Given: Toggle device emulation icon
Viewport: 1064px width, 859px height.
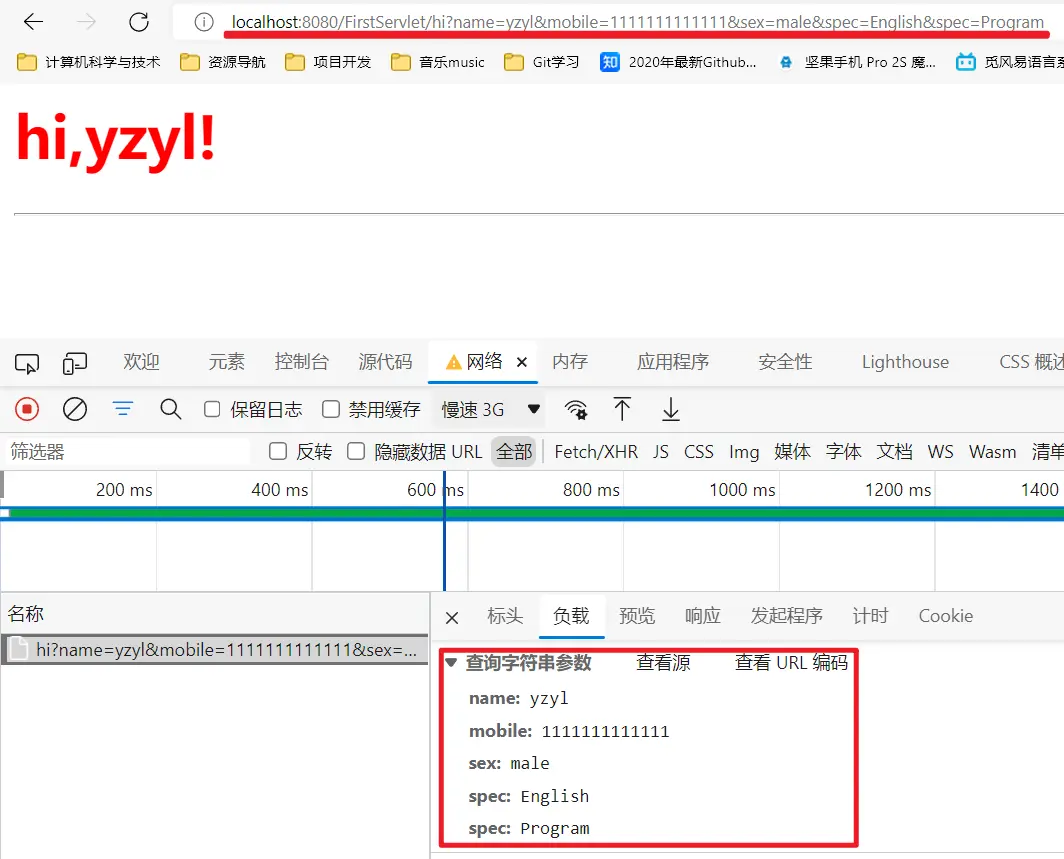Looking at the screenshot, I should [75, 363].
